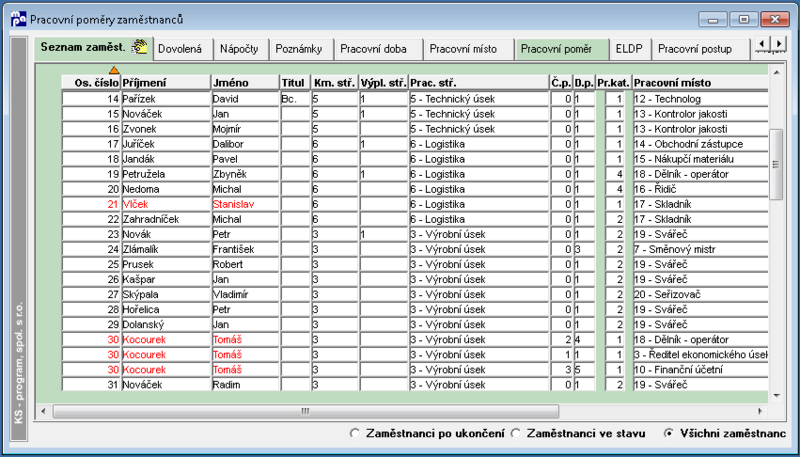Select the surname cell Pařízek

166,99
